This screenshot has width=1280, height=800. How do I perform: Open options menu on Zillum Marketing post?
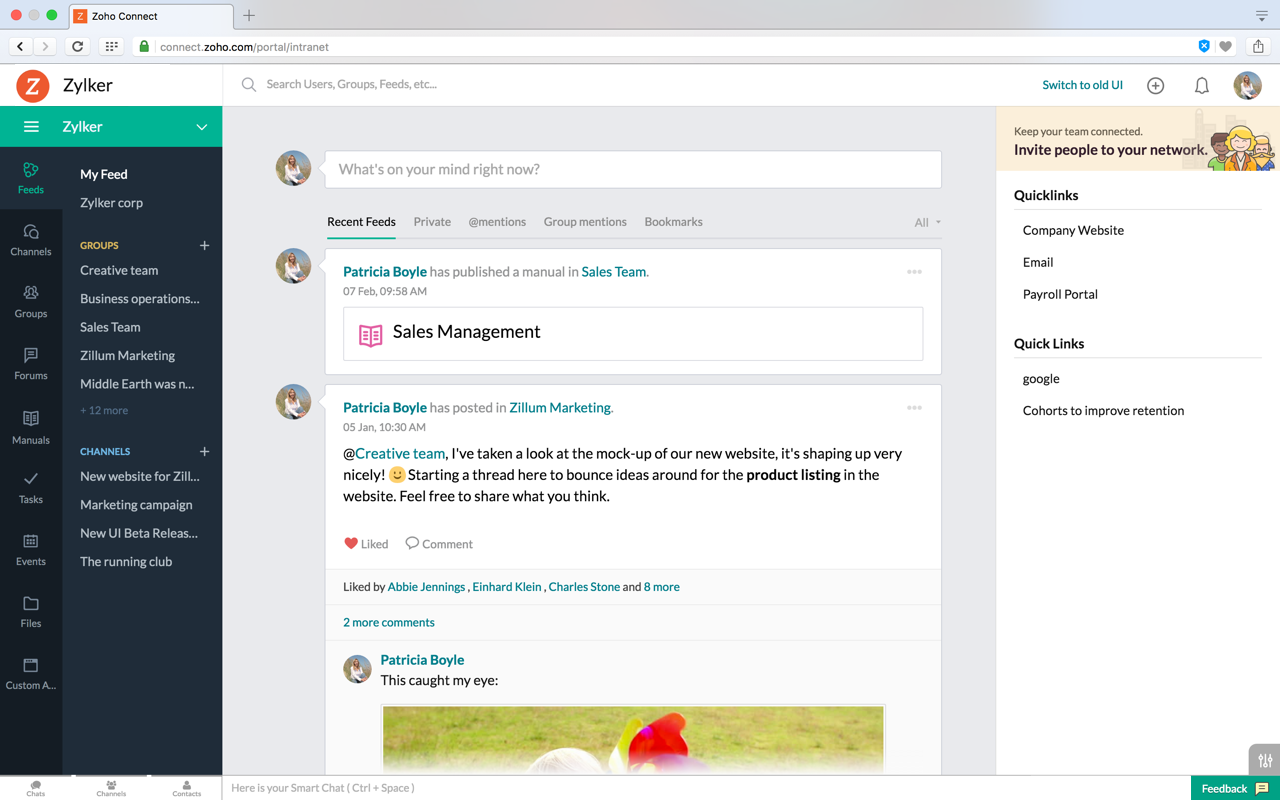click(914, 408)
